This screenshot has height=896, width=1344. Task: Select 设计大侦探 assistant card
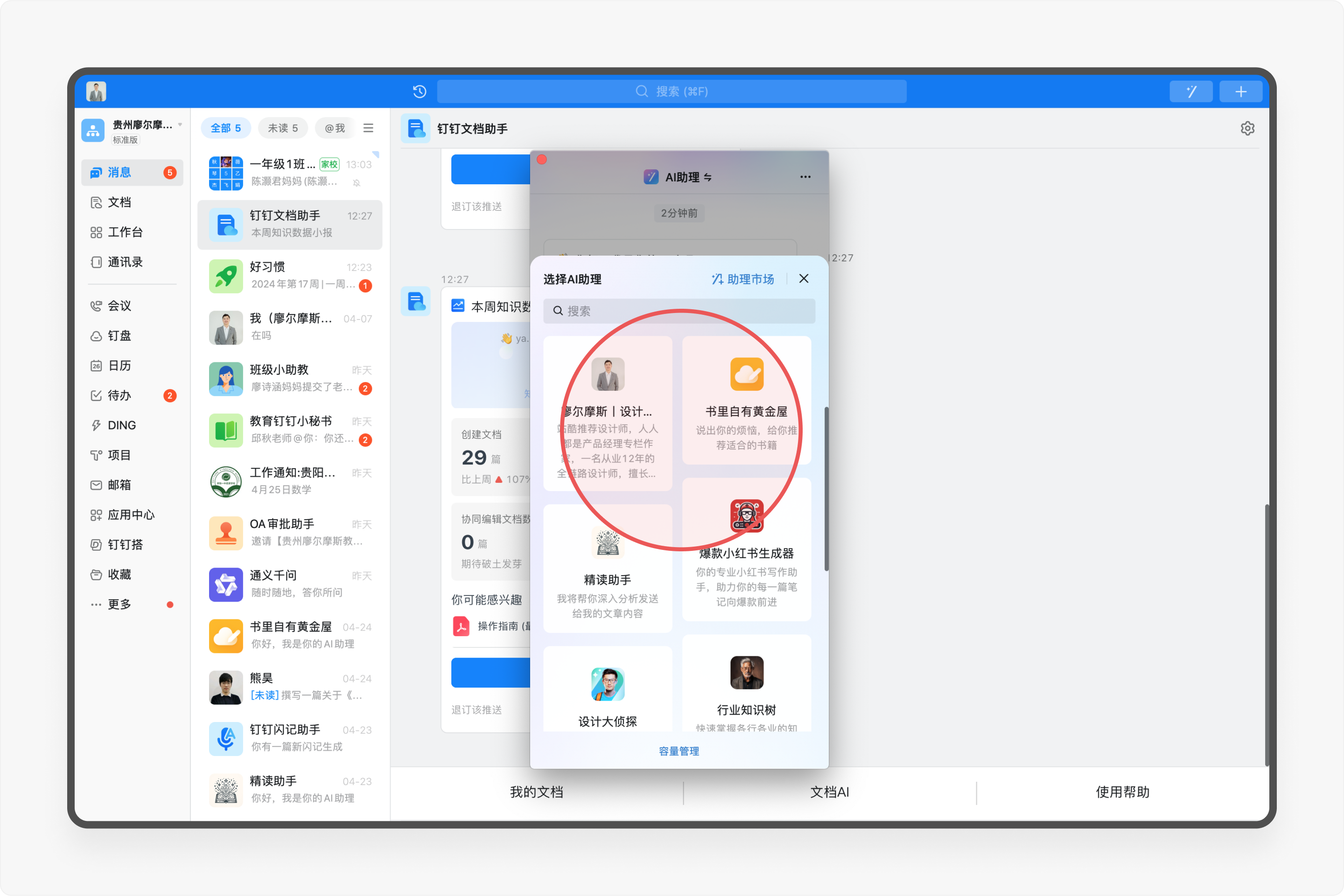(x=607, y=688)
